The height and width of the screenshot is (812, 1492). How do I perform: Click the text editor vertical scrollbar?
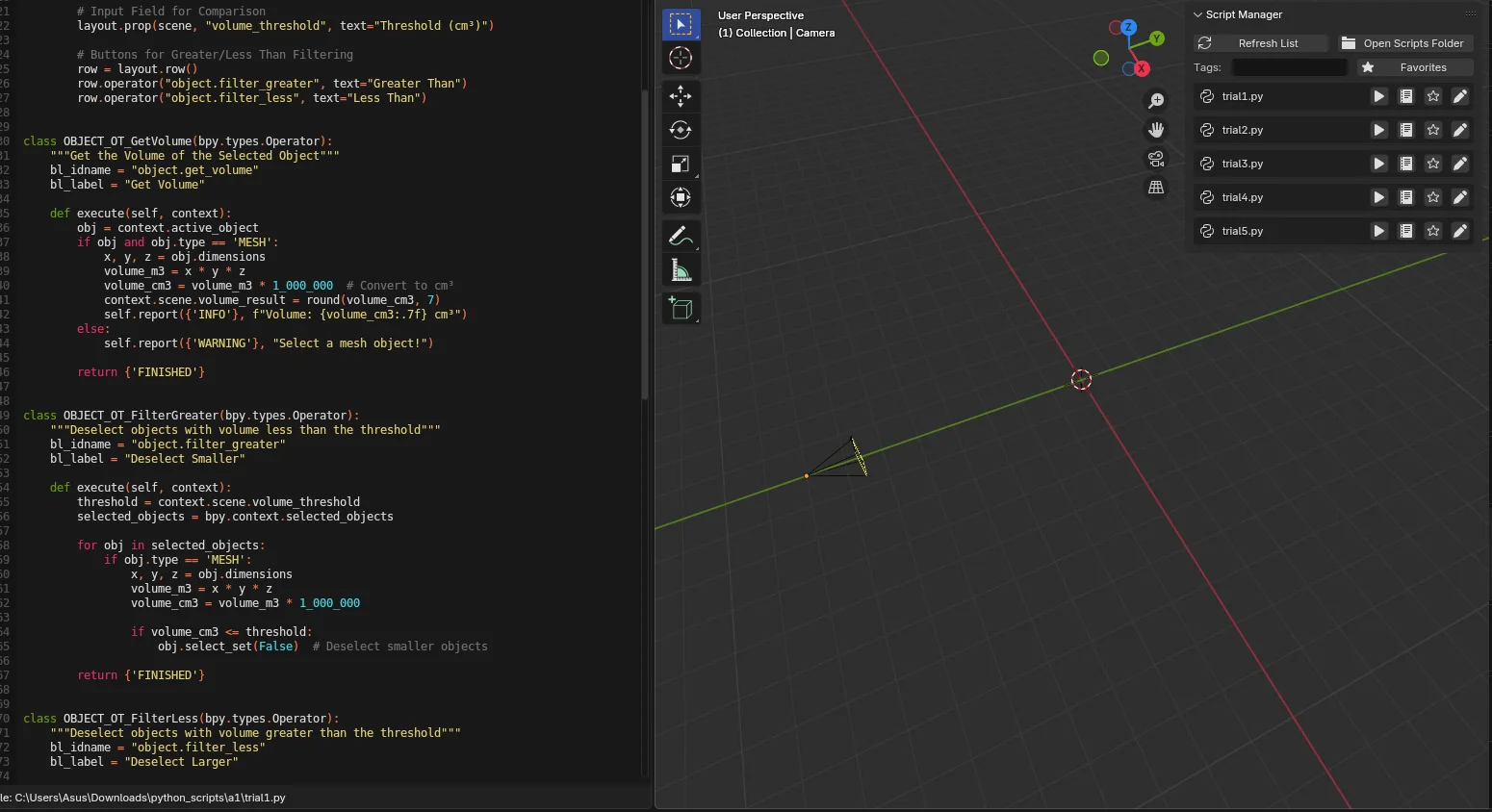pos(644,245)
